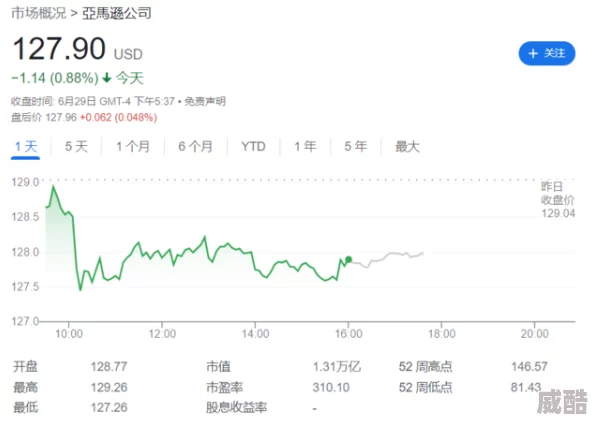
Task: Click the 最高 row label
Action: [25, 387]
